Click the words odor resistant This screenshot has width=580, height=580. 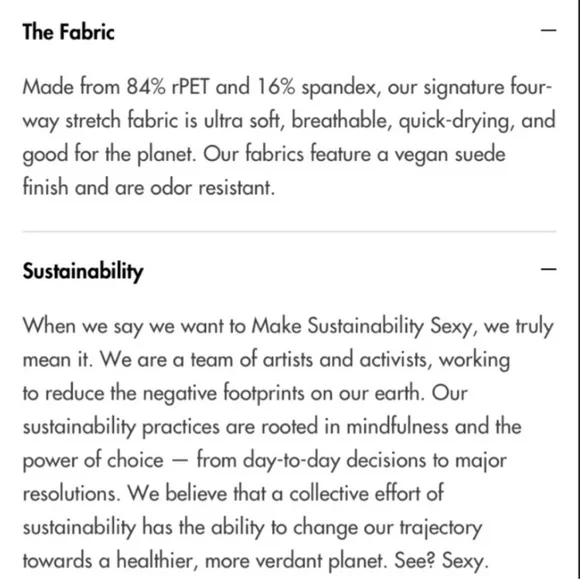[212, 188]
